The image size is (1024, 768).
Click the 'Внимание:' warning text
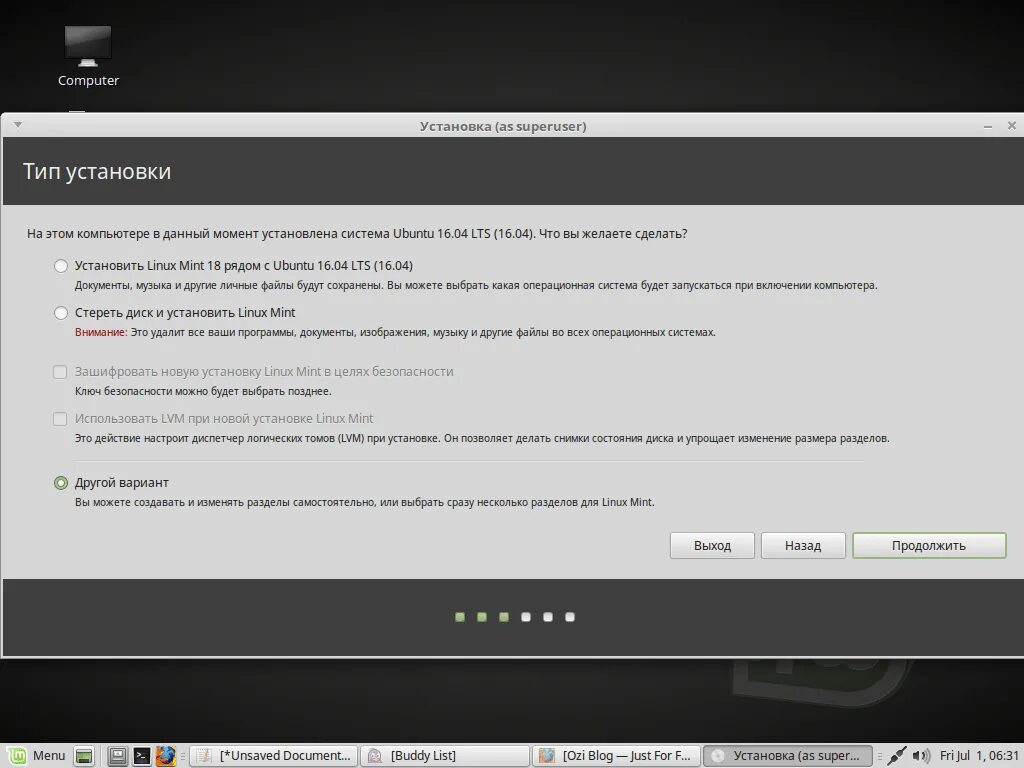[x=101, y=332]
